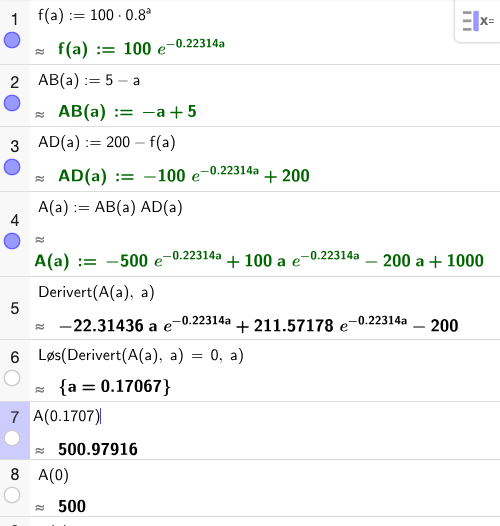Image resolution: width=500 pixels, height=526 pixels.
Task: Click input Løs(Derivert(A(a), a) = 0, a)
Action: point(141,356)
